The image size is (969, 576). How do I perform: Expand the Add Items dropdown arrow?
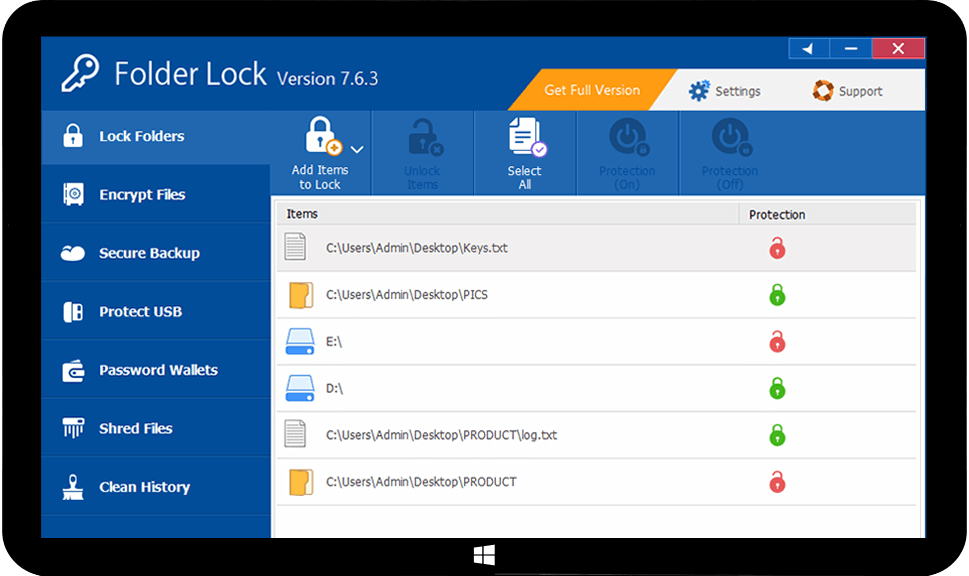point(357,150)
